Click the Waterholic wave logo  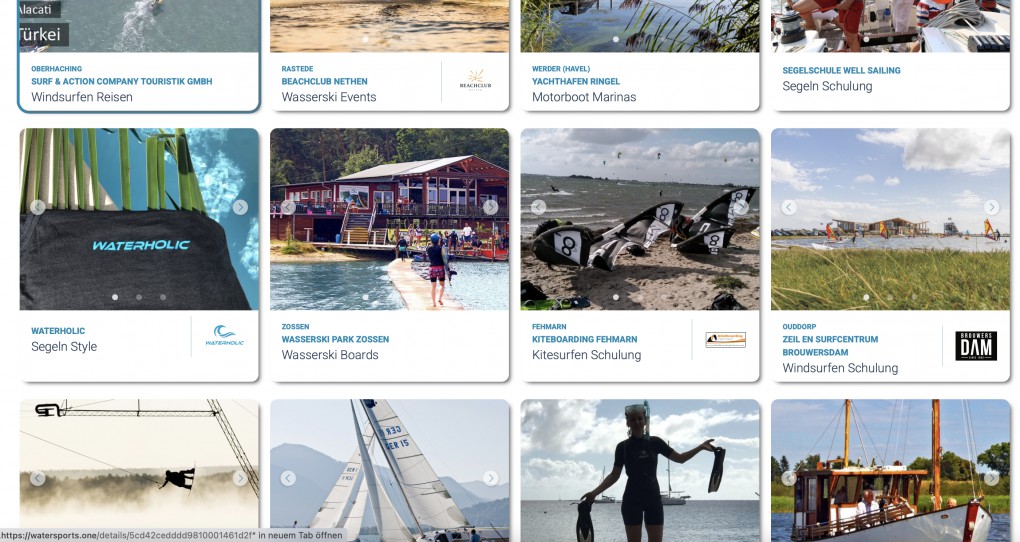(224, 335)
